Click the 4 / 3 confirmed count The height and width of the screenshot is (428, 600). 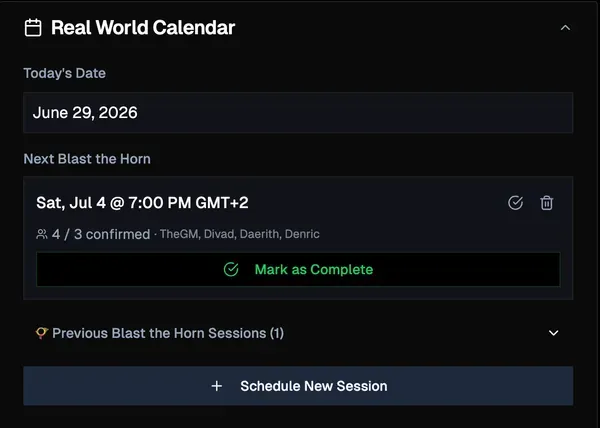(x=101, y=234)
